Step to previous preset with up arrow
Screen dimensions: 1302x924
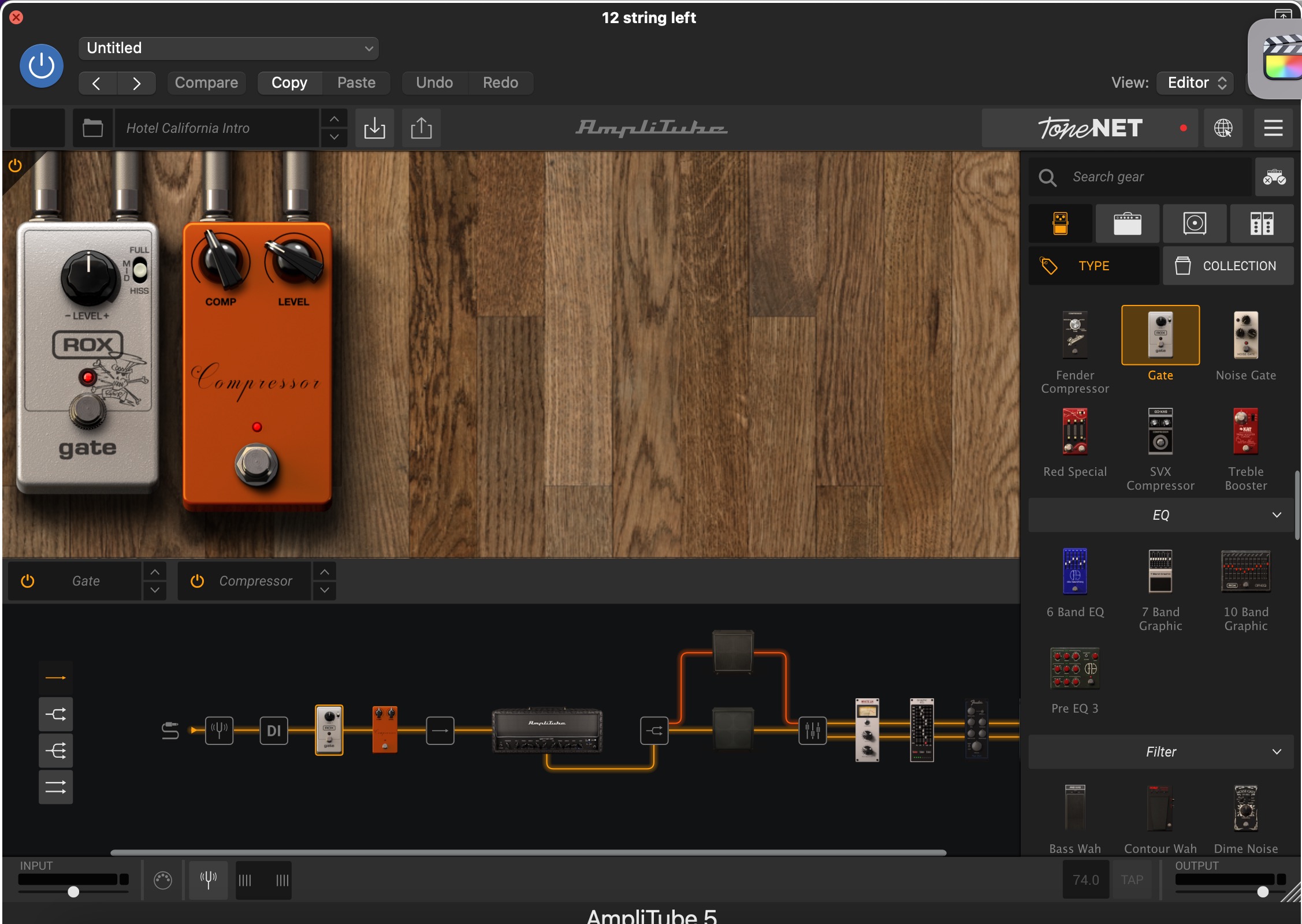click(x=334, y=118)
